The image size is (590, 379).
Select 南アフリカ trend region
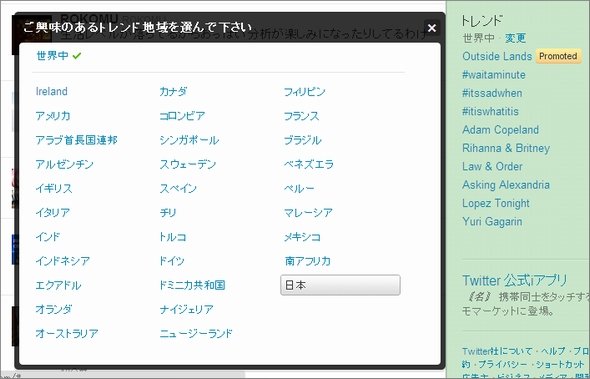(x=307, y=261)
